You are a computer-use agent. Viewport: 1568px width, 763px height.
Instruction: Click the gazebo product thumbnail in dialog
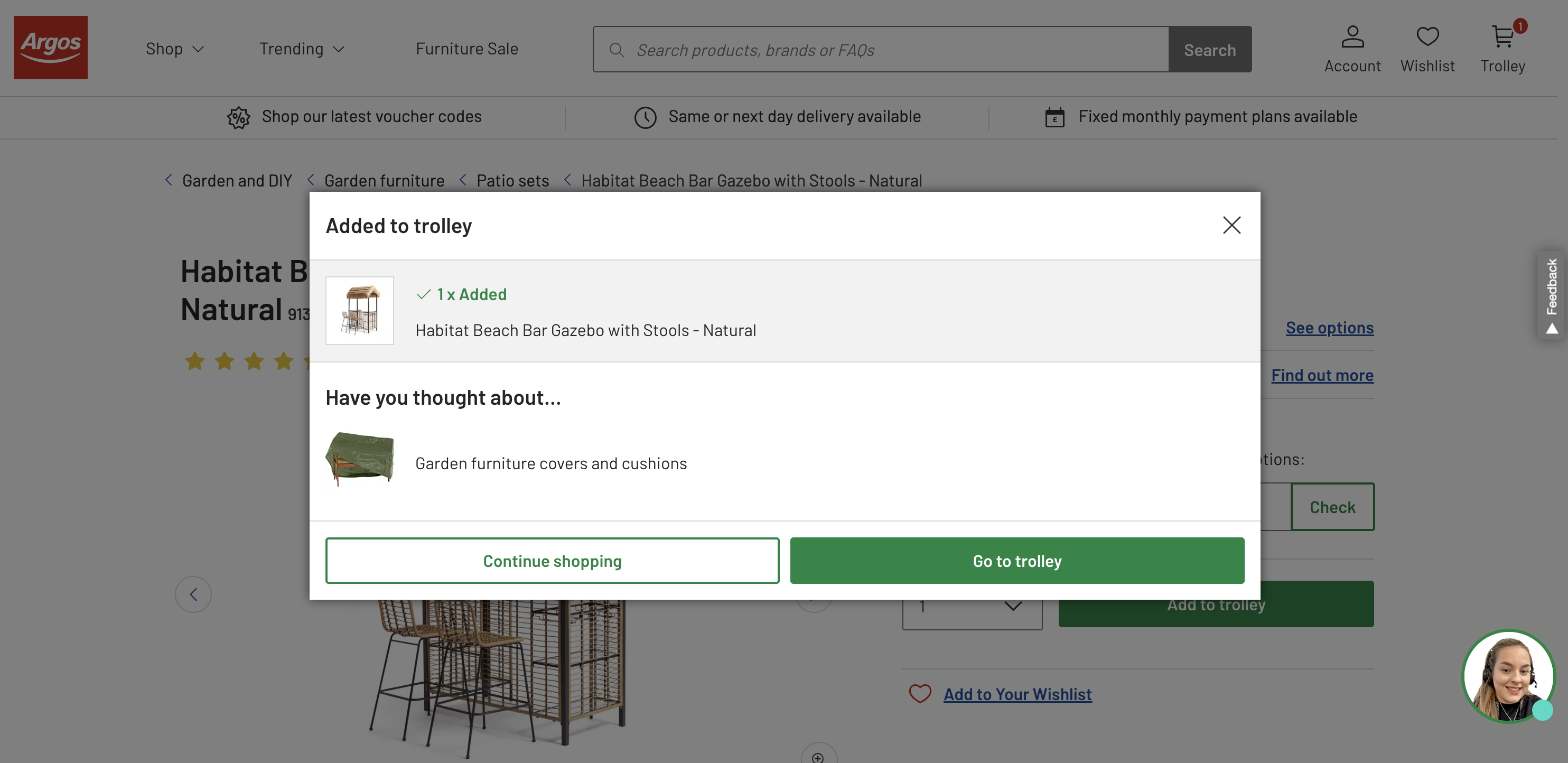(360, 311)
